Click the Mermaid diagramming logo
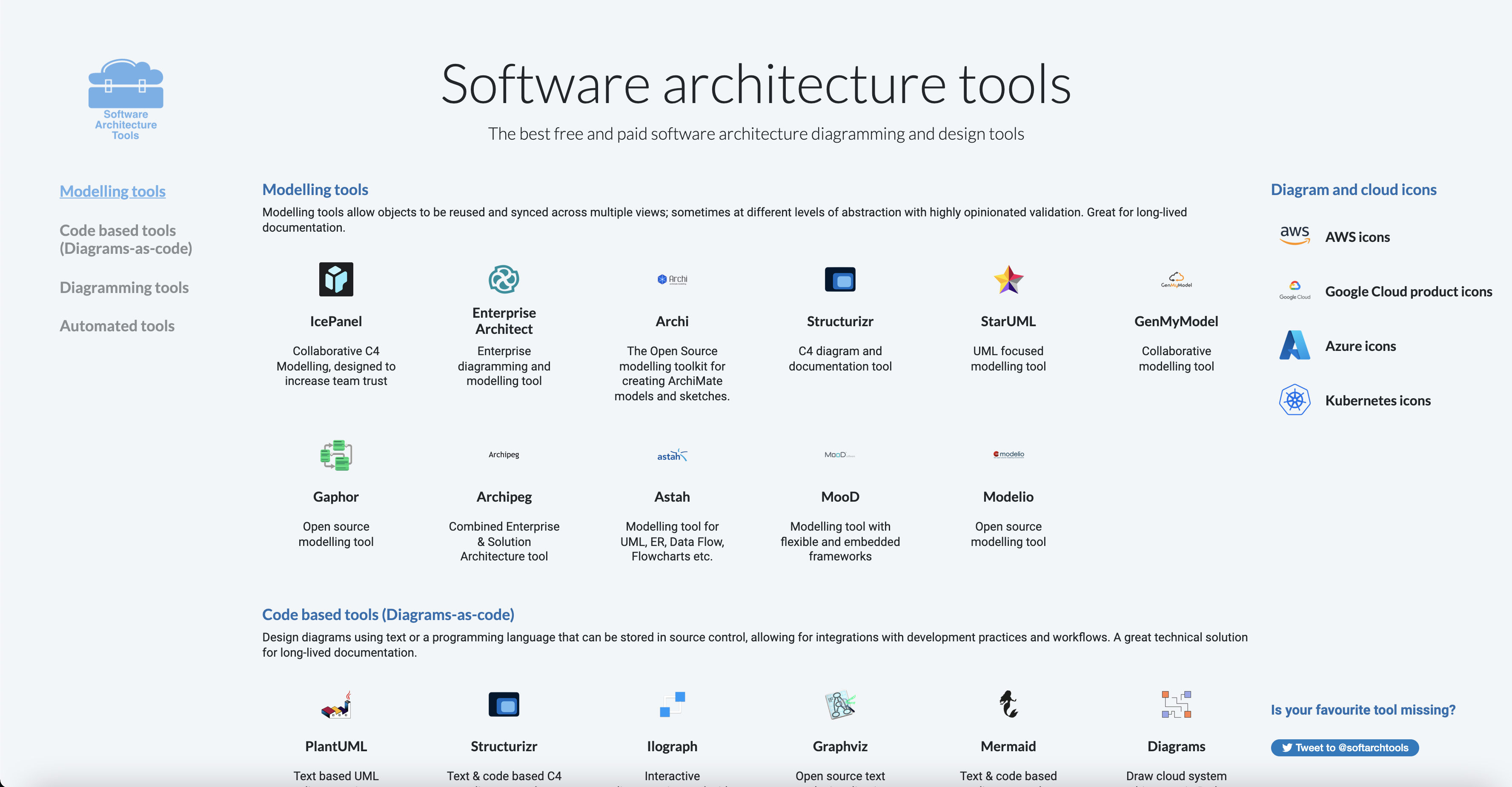1512x787 pixels. point(1008,704)
